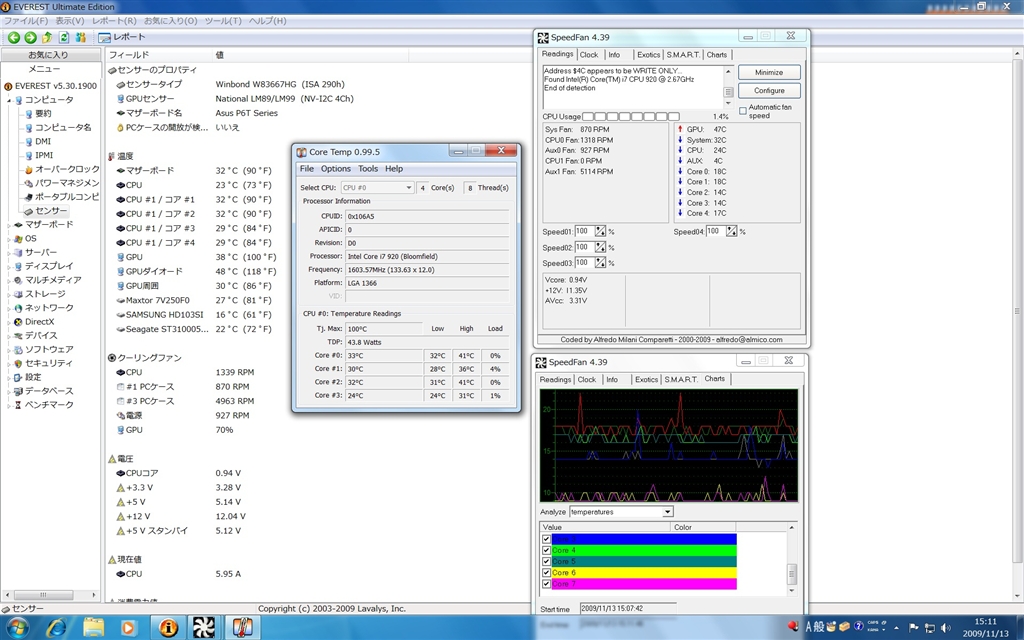This screenshot has width=1024, height=640.
Task: Open the Analyze temperatures dropdown
Action: point(668,512)
